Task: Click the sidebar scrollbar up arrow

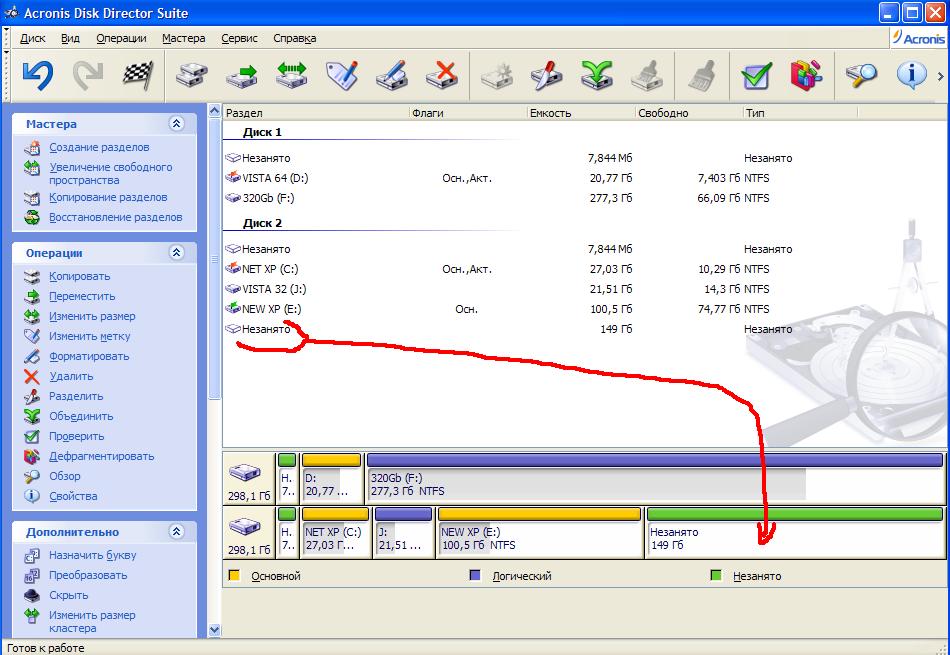Action: 214,111
